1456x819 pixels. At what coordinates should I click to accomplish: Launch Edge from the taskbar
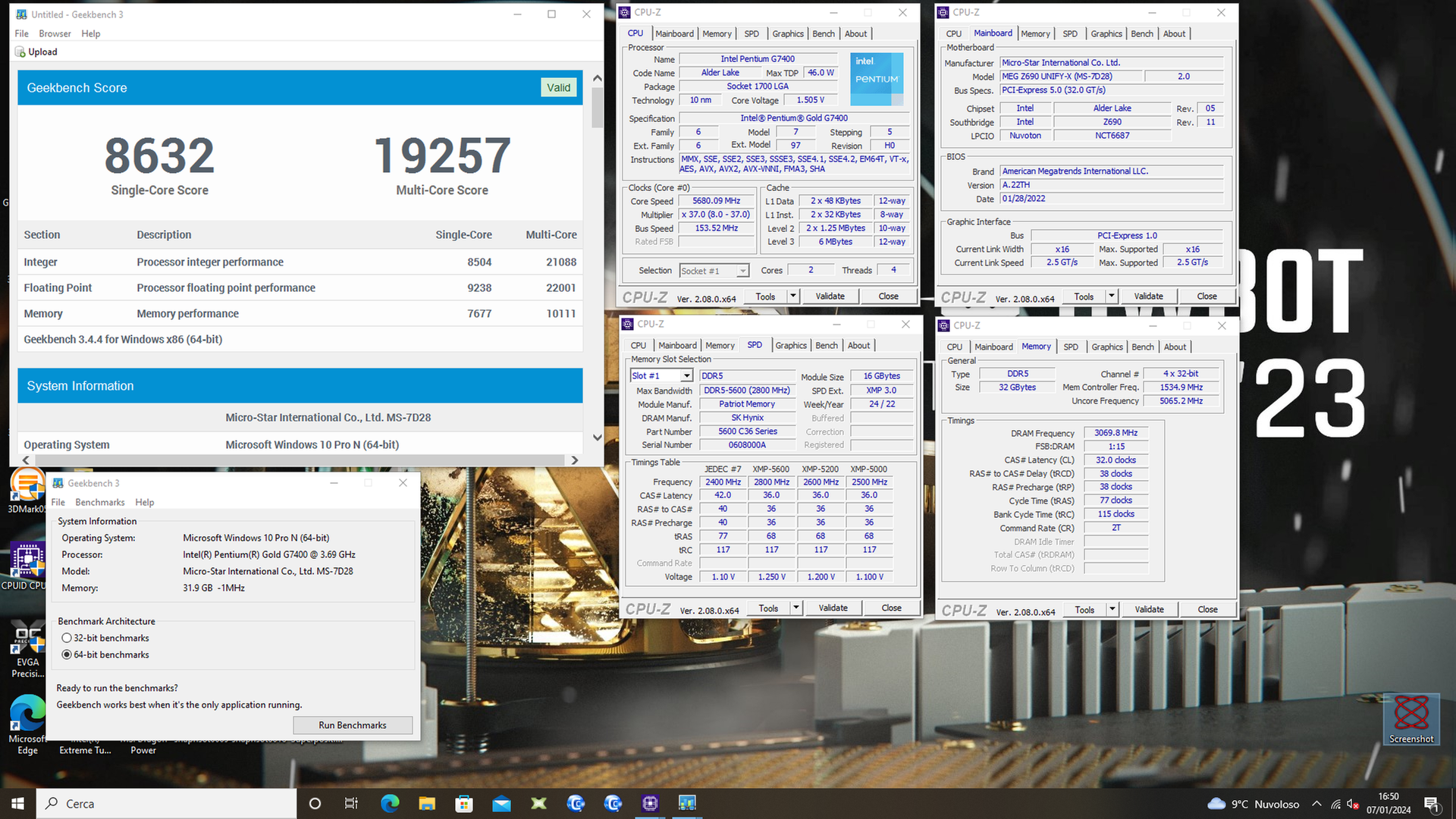coord(389,803)
